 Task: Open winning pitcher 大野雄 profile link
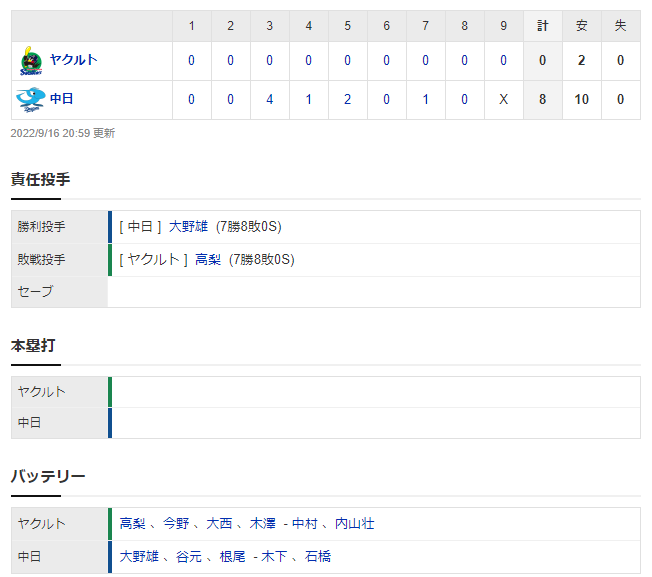(x=188, y=227)
